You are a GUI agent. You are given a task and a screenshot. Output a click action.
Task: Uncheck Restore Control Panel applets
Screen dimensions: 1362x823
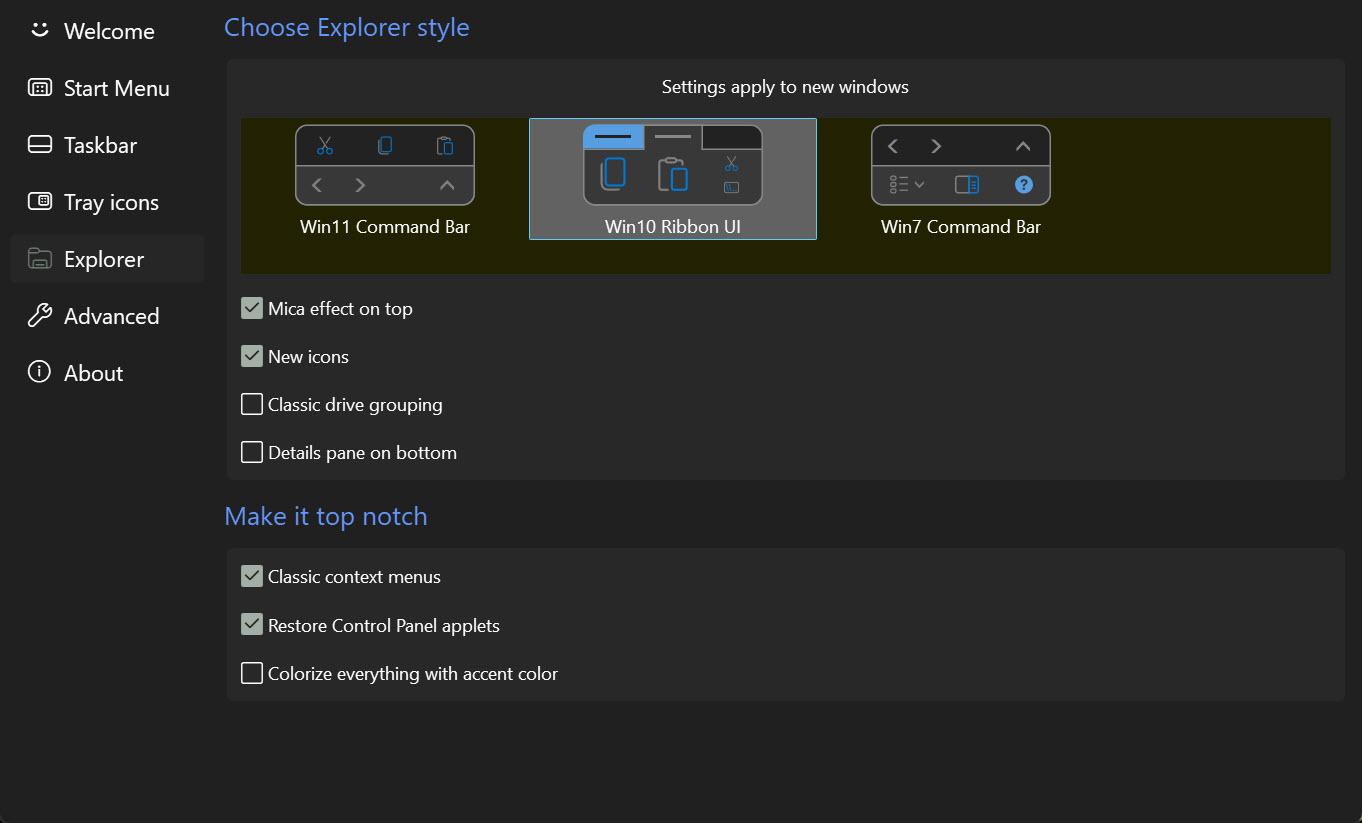click(252, 625)
